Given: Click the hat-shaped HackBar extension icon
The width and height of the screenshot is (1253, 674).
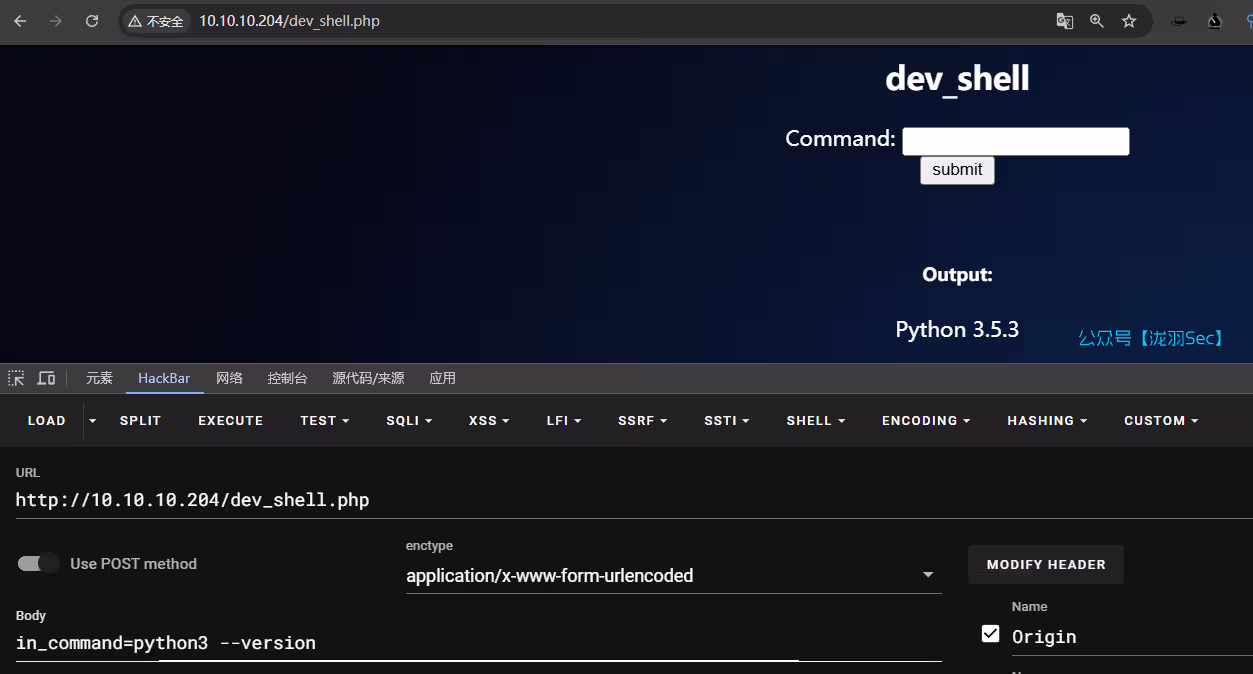Looking at the screenshot, I should pyautogui.click(x=1178, y=20).
